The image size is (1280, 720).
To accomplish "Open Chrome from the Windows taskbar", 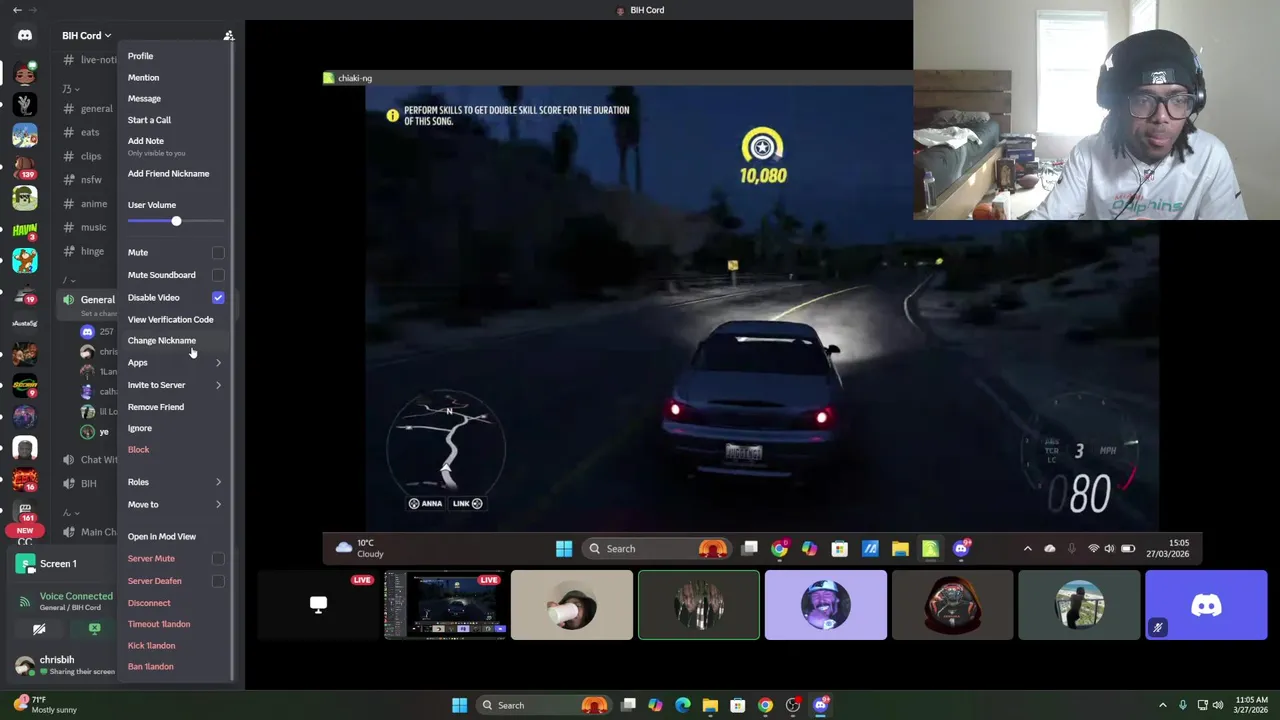I will 765,705.
